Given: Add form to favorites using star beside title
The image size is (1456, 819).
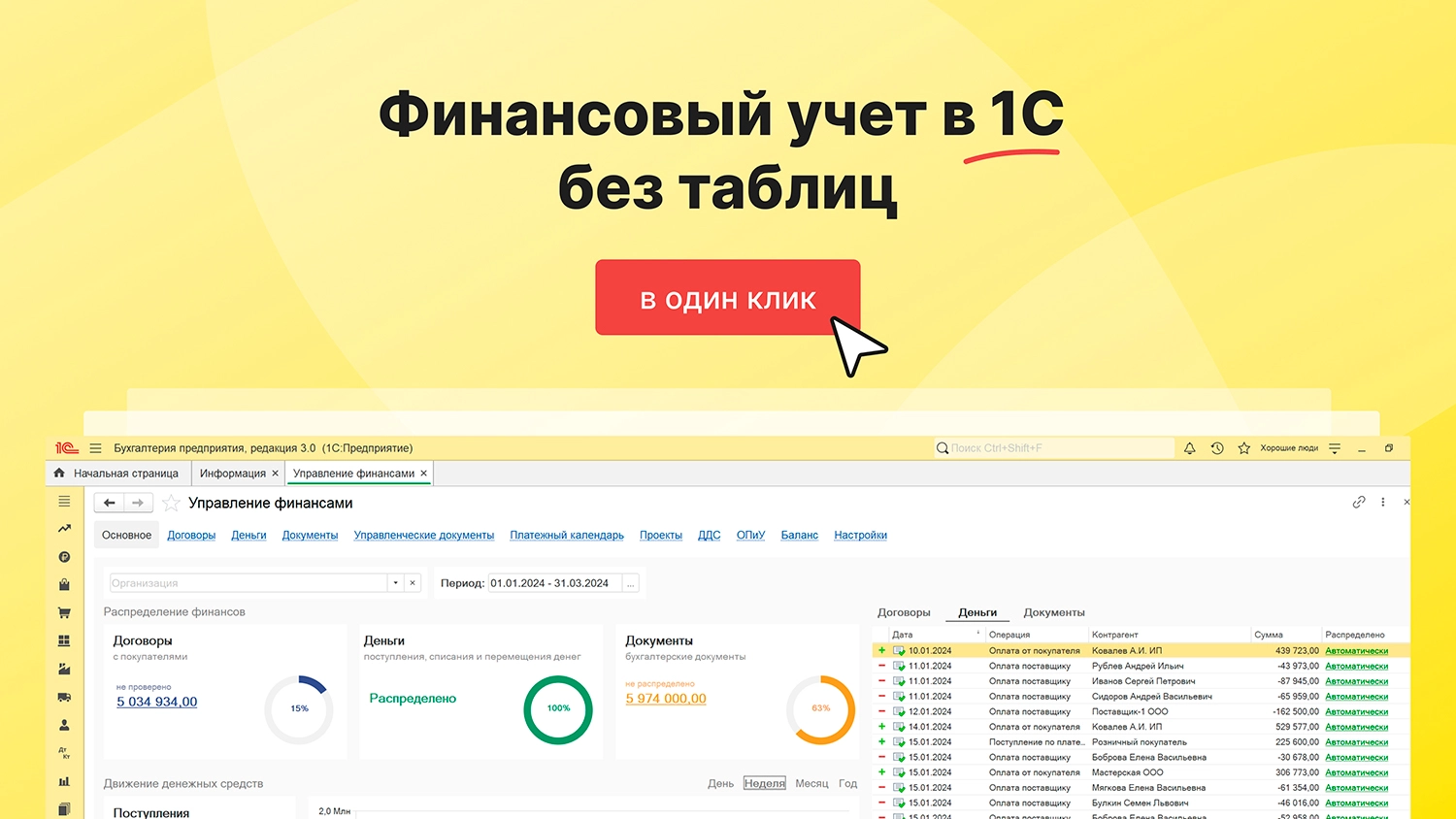Looking at the screenshot, I should click(171, 503).
